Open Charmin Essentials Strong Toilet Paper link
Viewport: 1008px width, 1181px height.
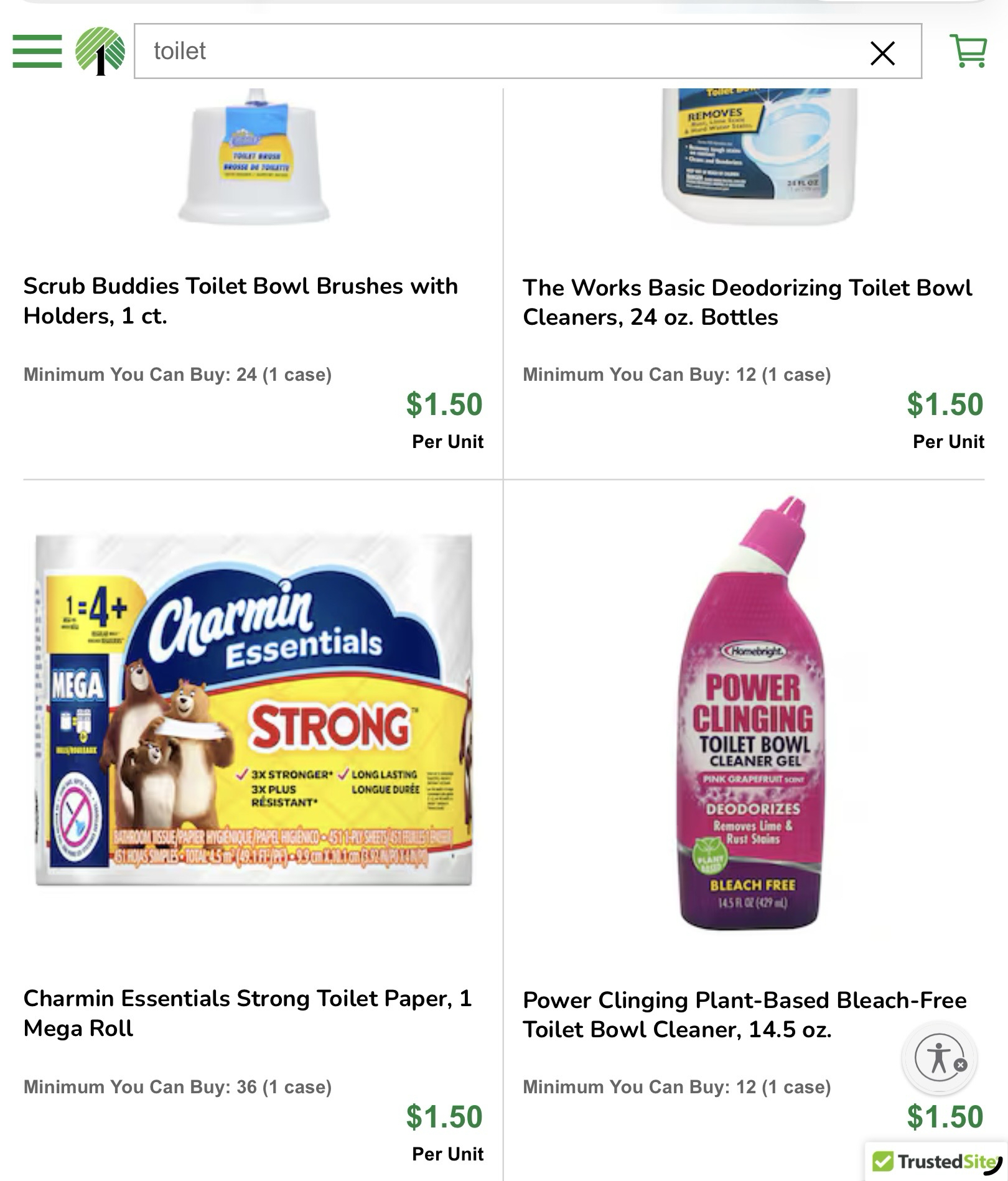pos(247,1013)
